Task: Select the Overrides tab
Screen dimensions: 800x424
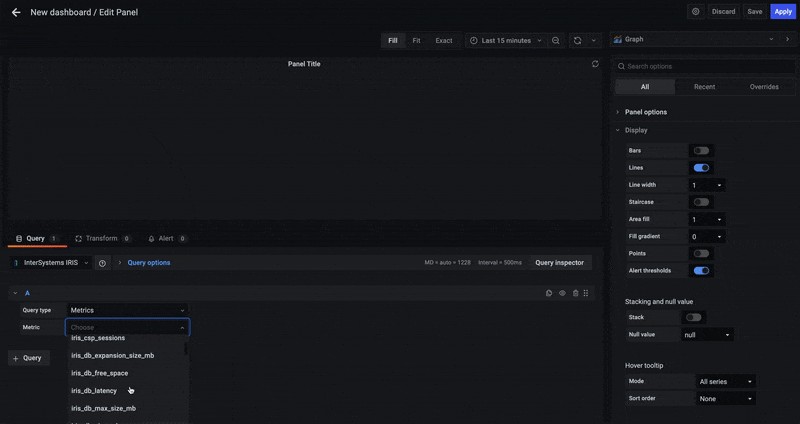Action: click(763, 87)
